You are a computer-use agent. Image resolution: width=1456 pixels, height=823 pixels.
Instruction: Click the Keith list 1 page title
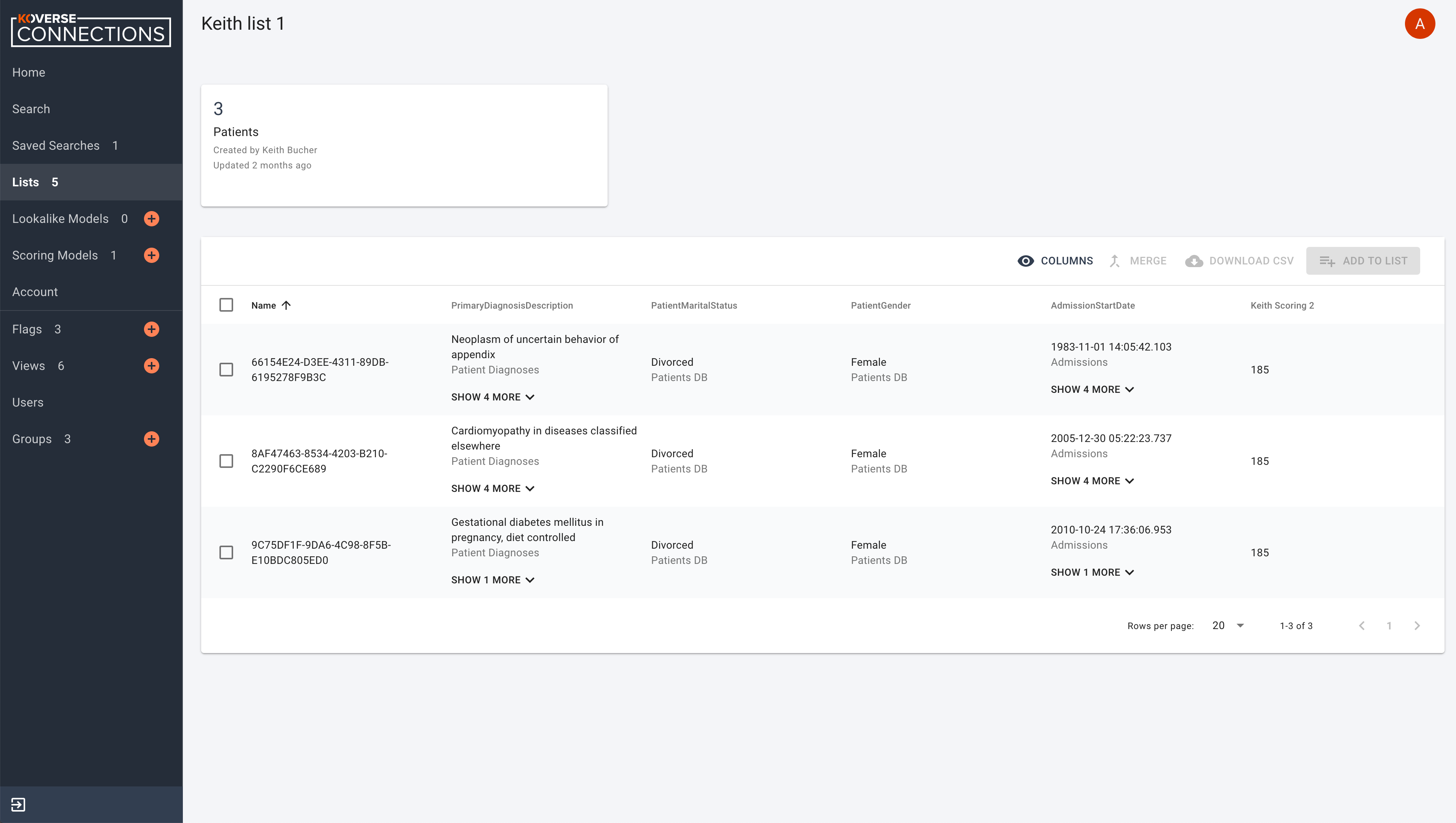pyautogui.click(x=243, y=24)
